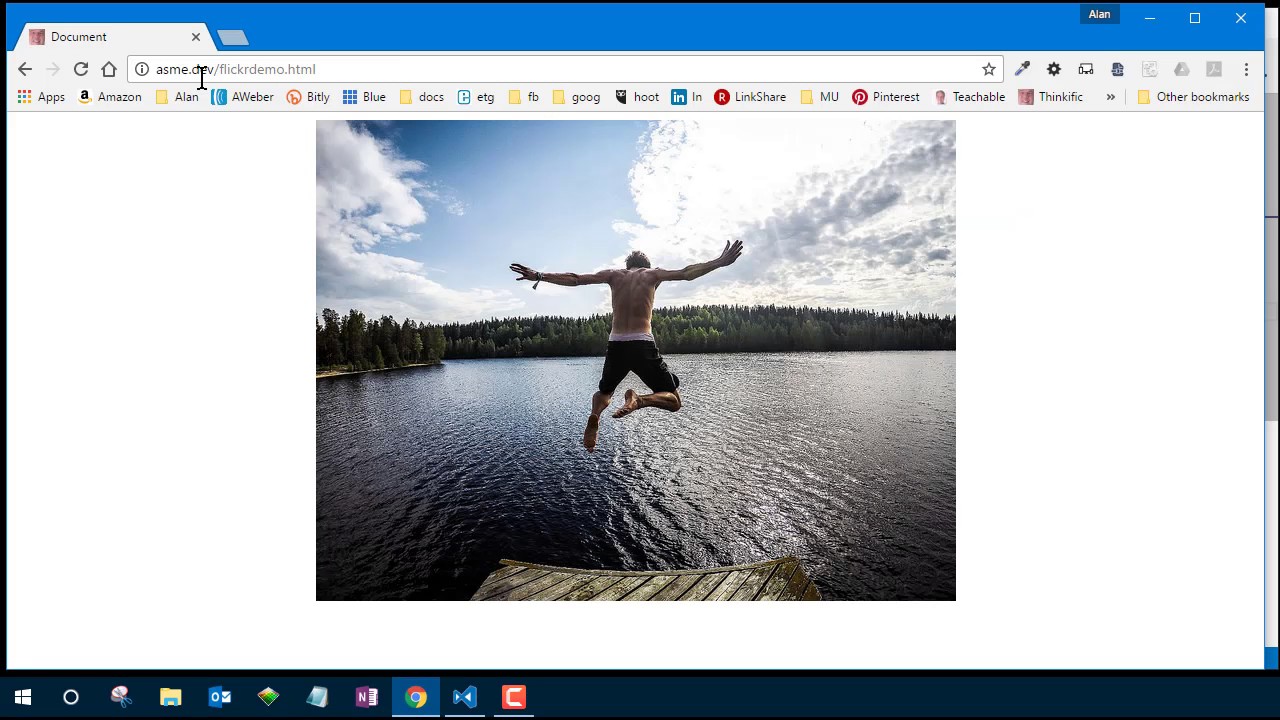
Task: Open the LinkShare bookmark
Action: (750, 97)
